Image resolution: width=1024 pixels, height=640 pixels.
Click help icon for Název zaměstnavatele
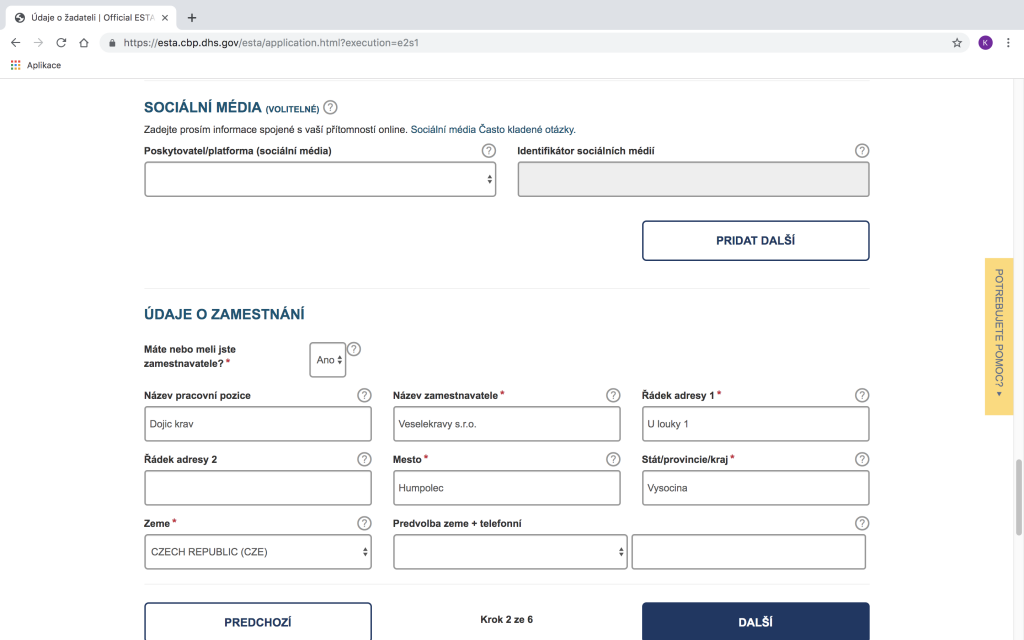click(x=613, y=395)
